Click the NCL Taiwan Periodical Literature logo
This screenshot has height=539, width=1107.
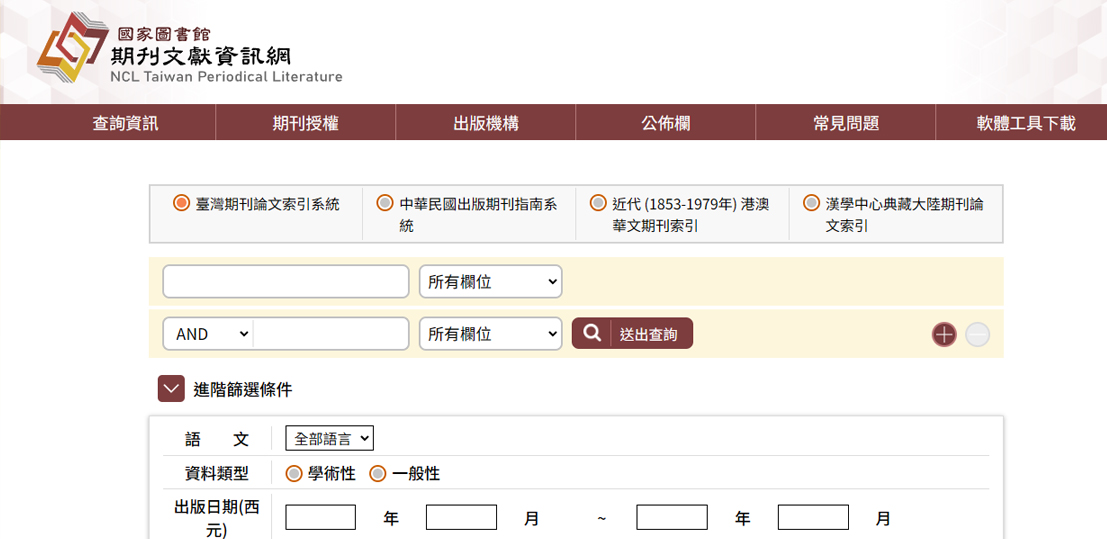pos(190,50)
